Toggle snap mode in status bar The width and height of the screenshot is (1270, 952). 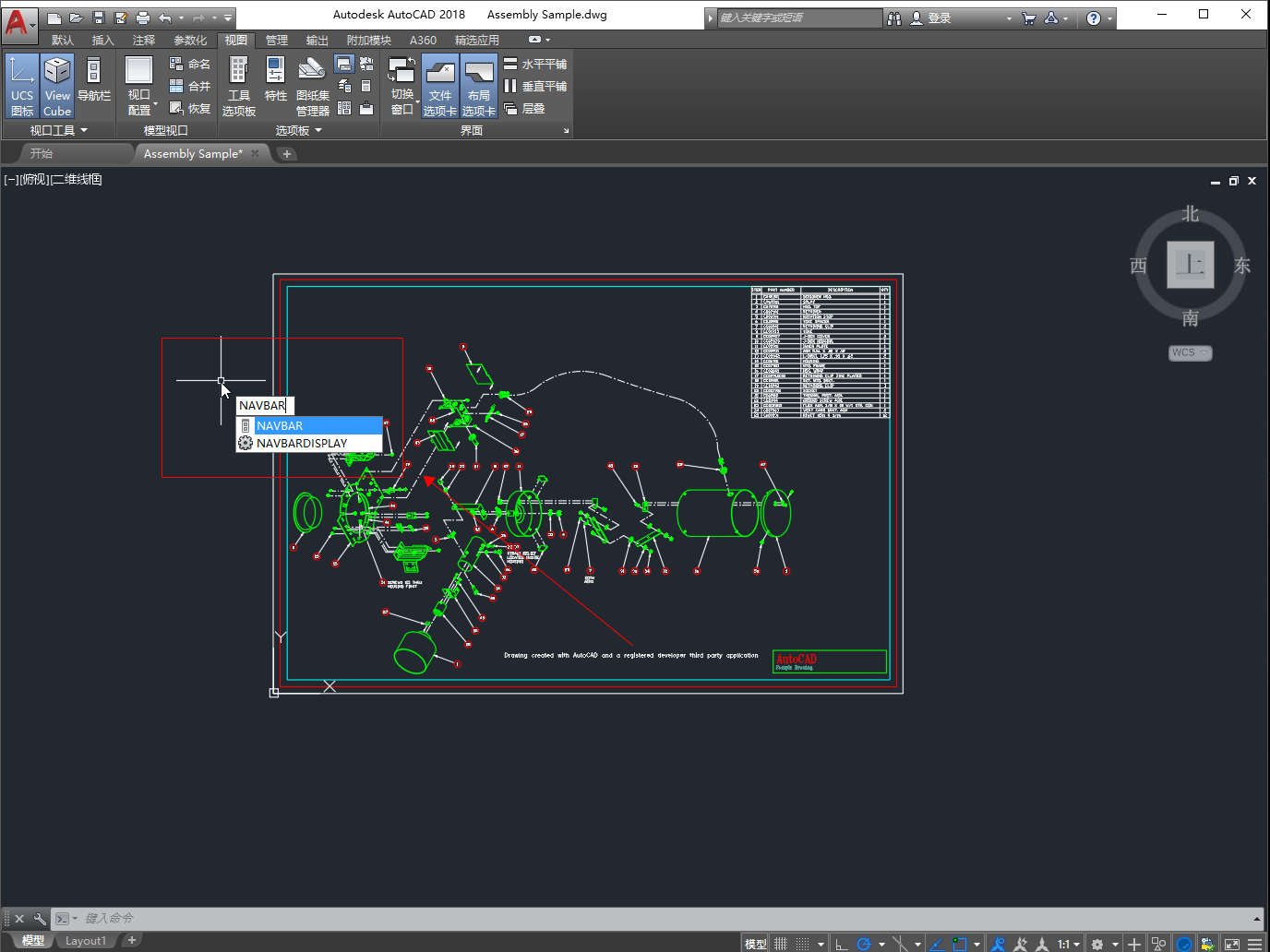point(803,944)
